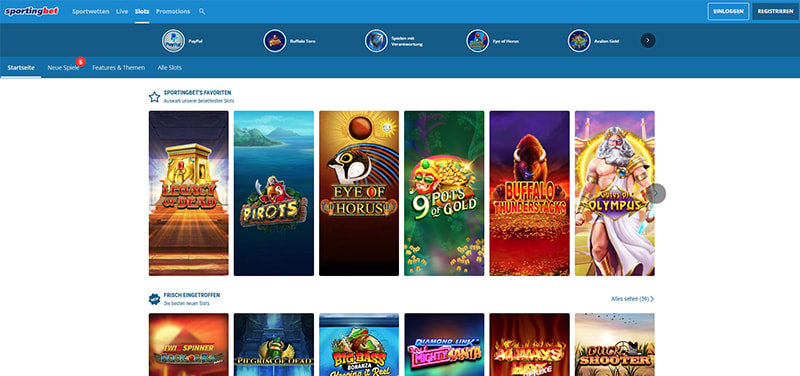Click the 'Auswahl unserer beliebtesten Slots' subtitle
800x376 pixels.
pos(199,101)
